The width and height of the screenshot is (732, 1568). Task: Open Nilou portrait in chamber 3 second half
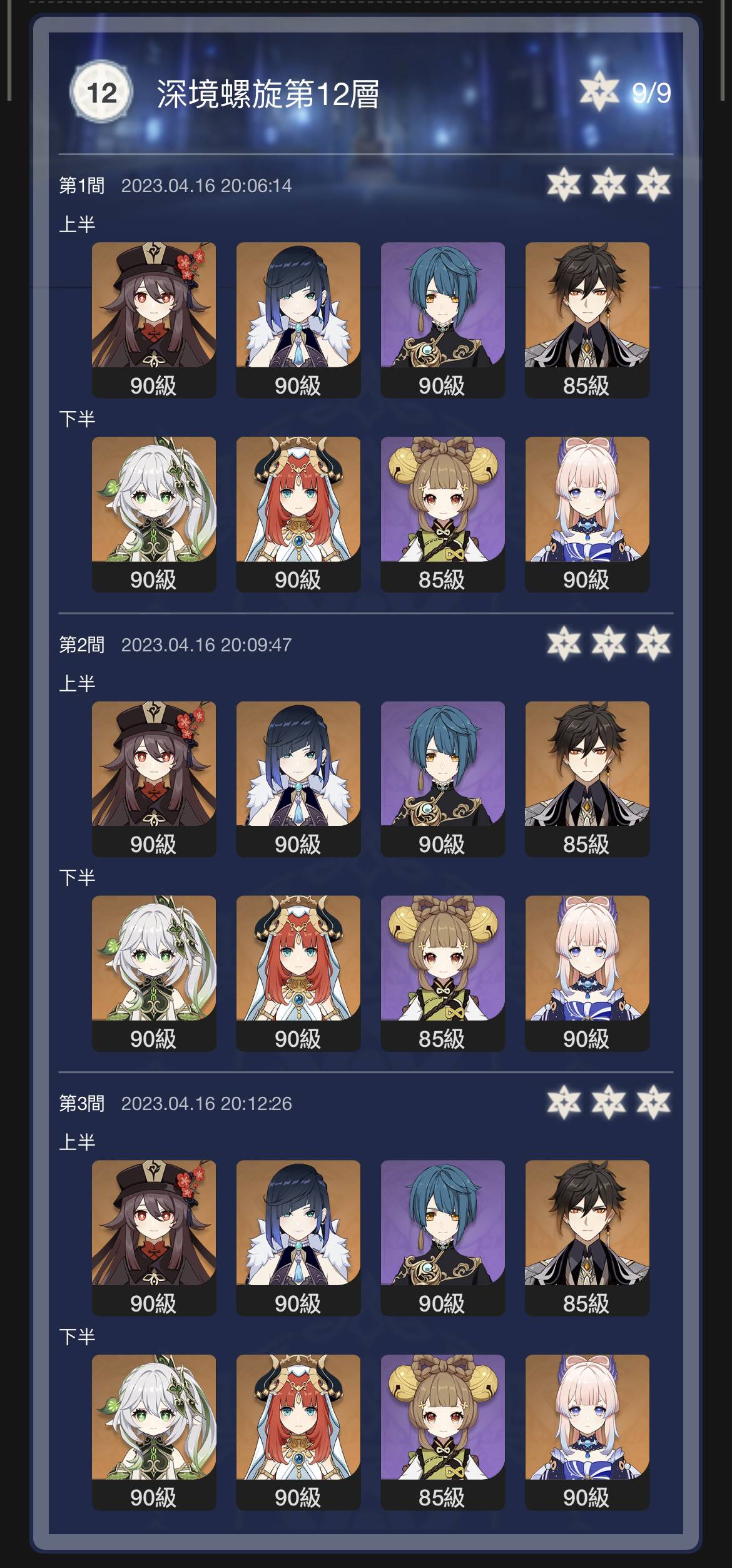(298, 1432)
